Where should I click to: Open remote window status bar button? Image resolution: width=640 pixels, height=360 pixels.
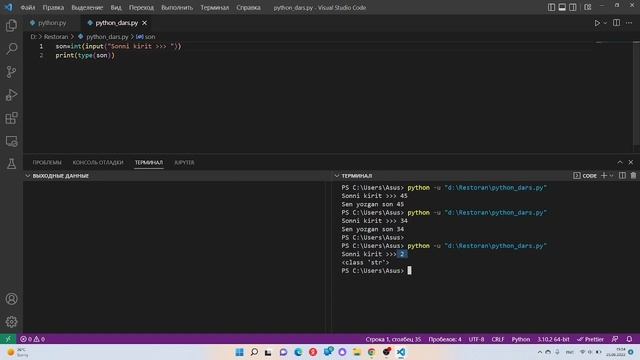point(8,339)
